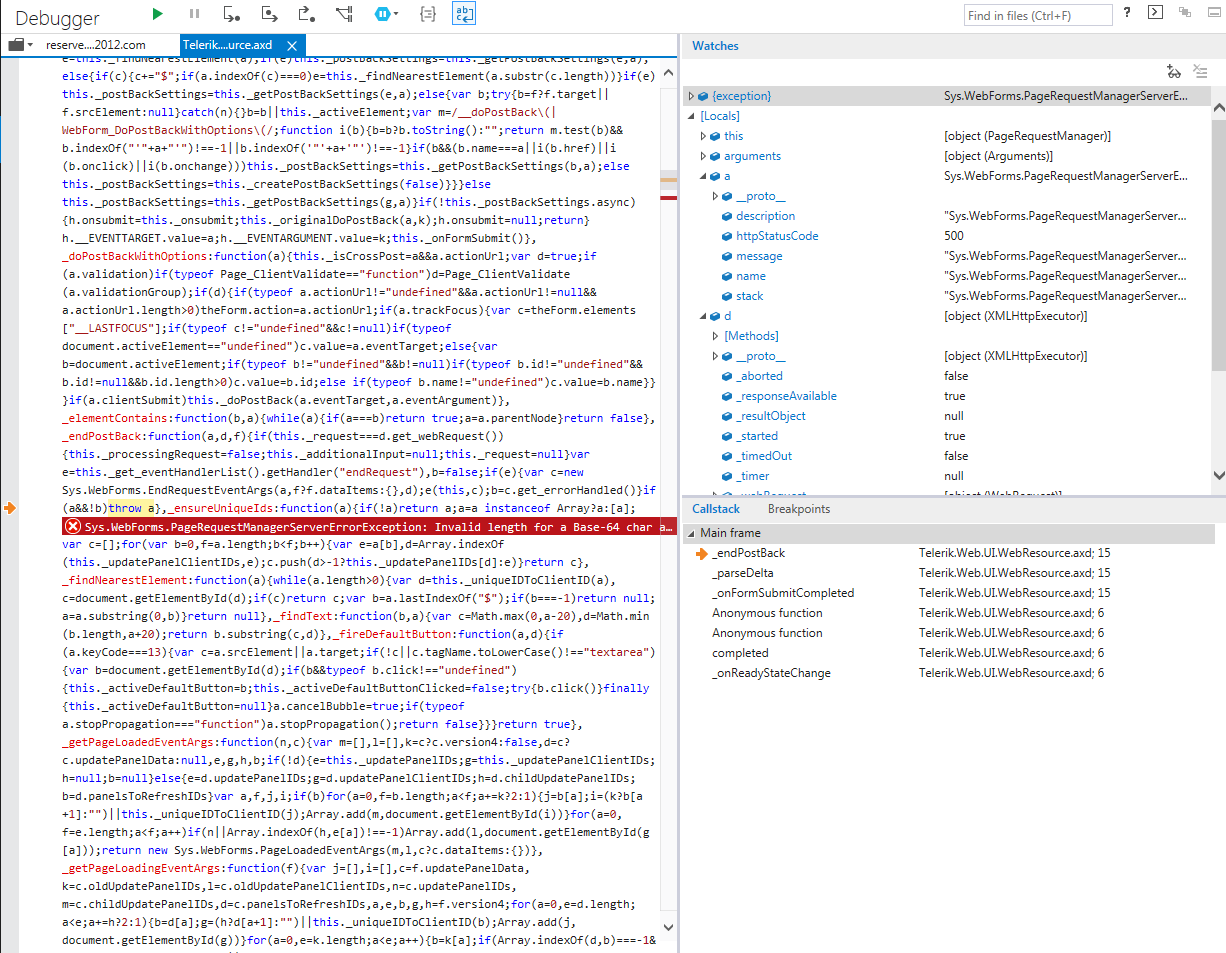Expand __proto__ under variable a

[x=715, y=196]
